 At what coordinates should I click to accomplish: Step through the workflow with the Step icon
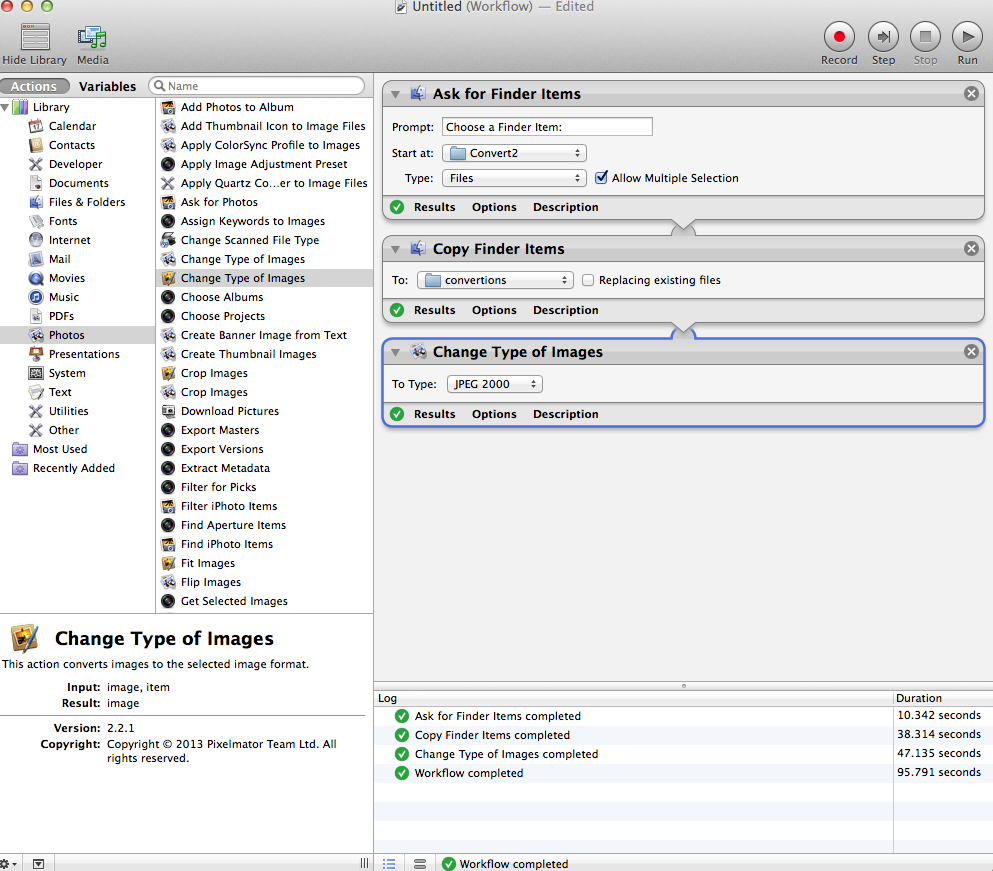click(883, 38)
